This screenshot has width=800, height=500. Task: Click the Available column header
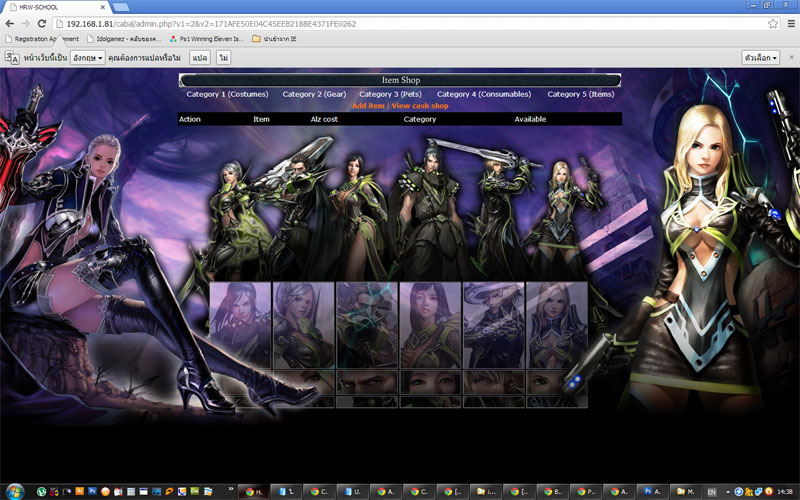530,119
